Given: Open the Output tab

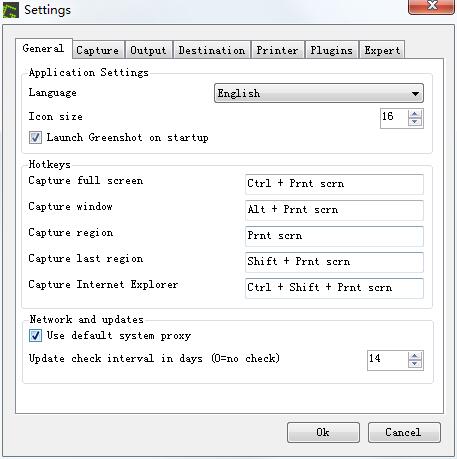Looking at the screenshot, I should click(x=148, y=50).
